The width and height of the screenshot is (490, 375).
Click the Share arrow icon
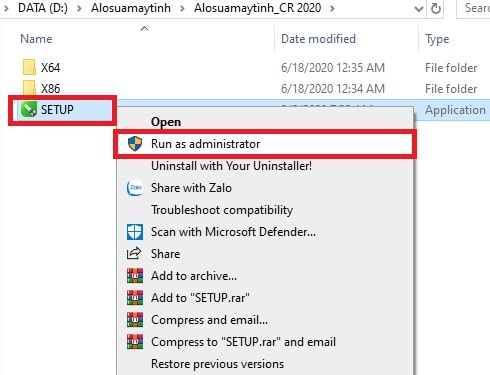coord(134,254)
